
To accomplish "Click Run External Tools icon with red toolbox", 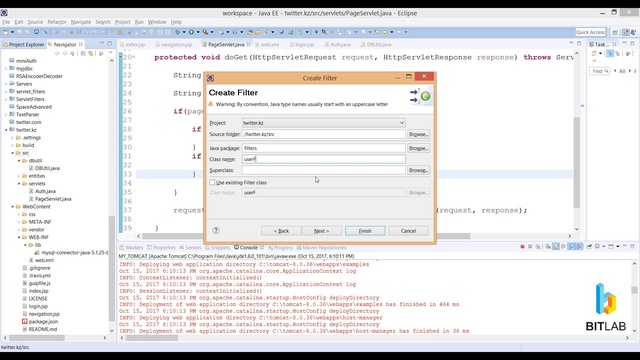I will point(205,32).
